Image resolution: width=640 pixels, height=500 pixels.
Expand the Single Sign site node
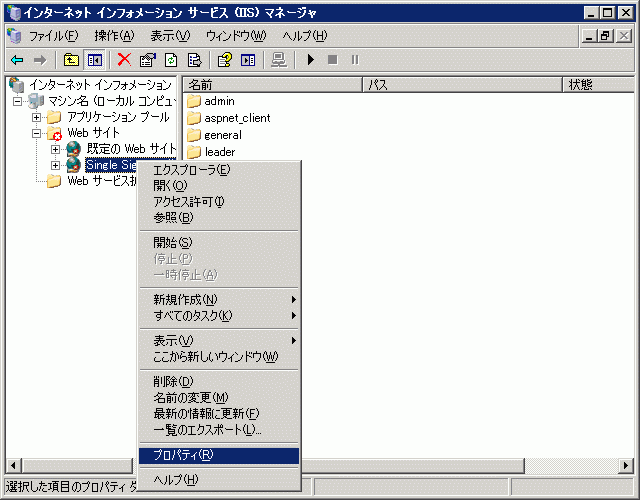(56, 165)
